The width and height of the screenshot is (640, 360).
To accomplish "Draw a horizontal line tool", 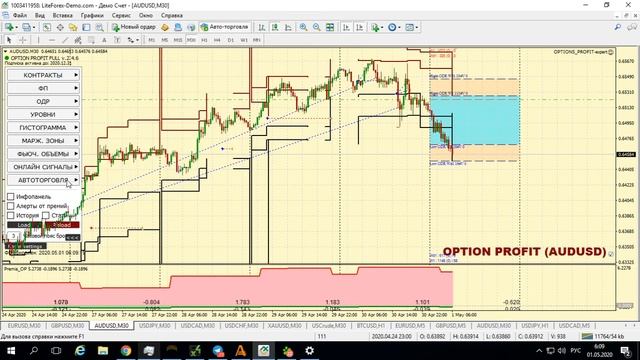I will [52, 40].
